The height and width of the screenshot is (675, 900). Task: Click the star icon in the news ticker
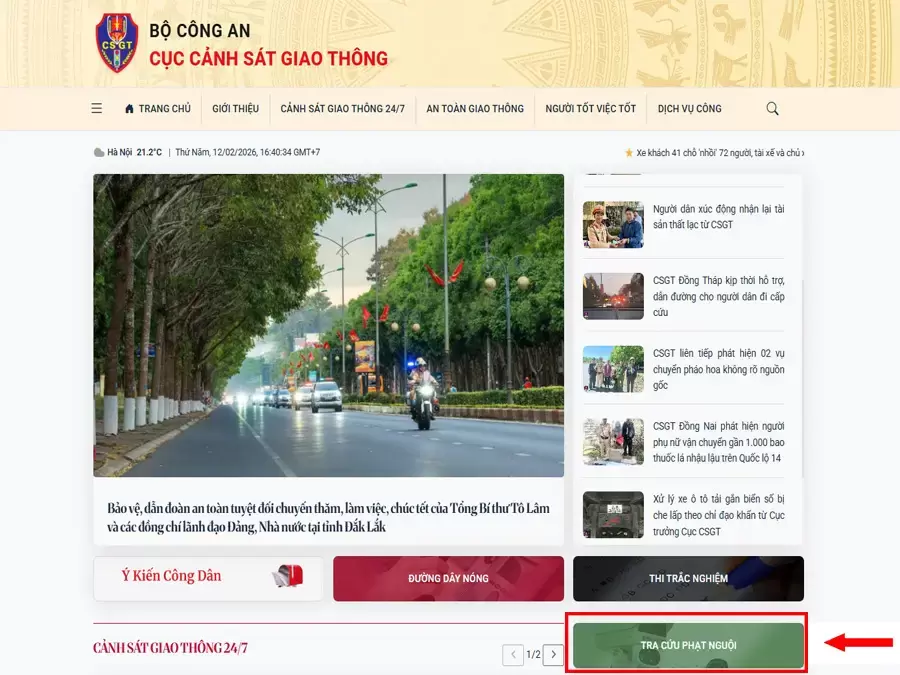pyautogui.click(x=629, y=153)
